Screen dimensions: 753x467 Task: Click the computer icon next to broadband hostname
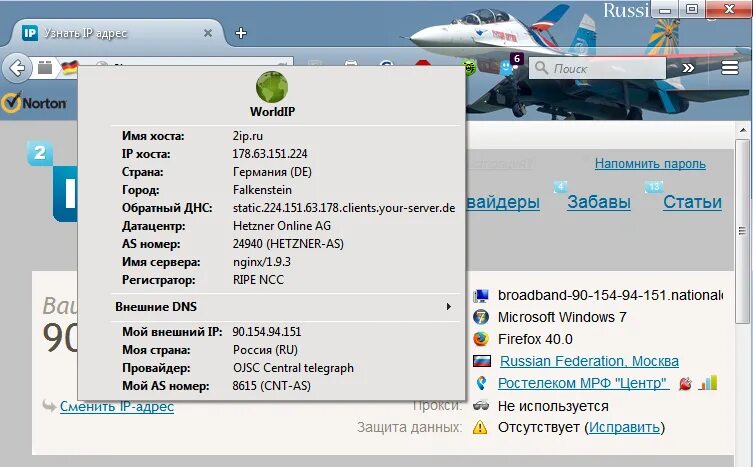481,295
